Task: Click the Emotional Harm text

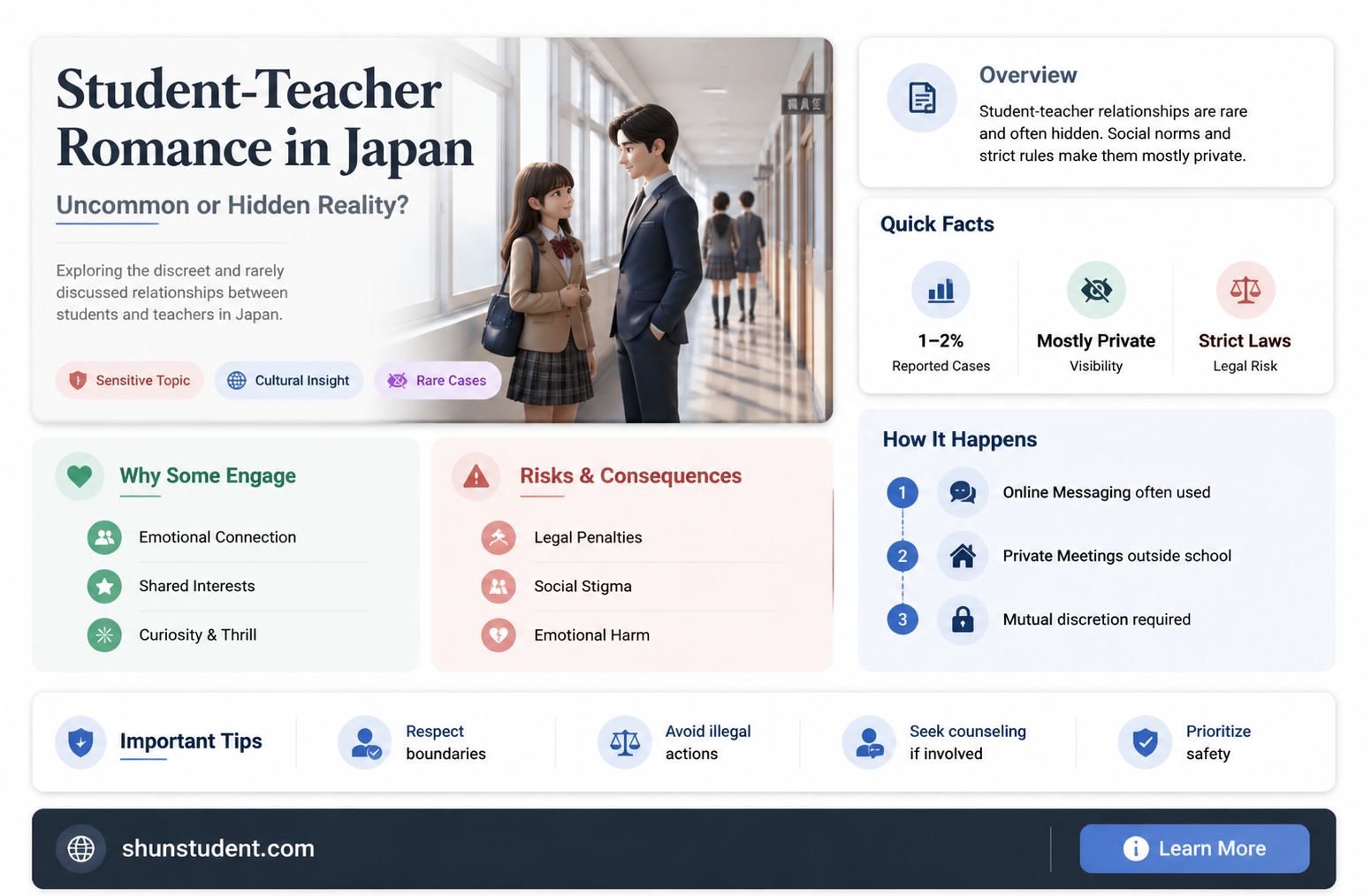Action: coord(591,634)
